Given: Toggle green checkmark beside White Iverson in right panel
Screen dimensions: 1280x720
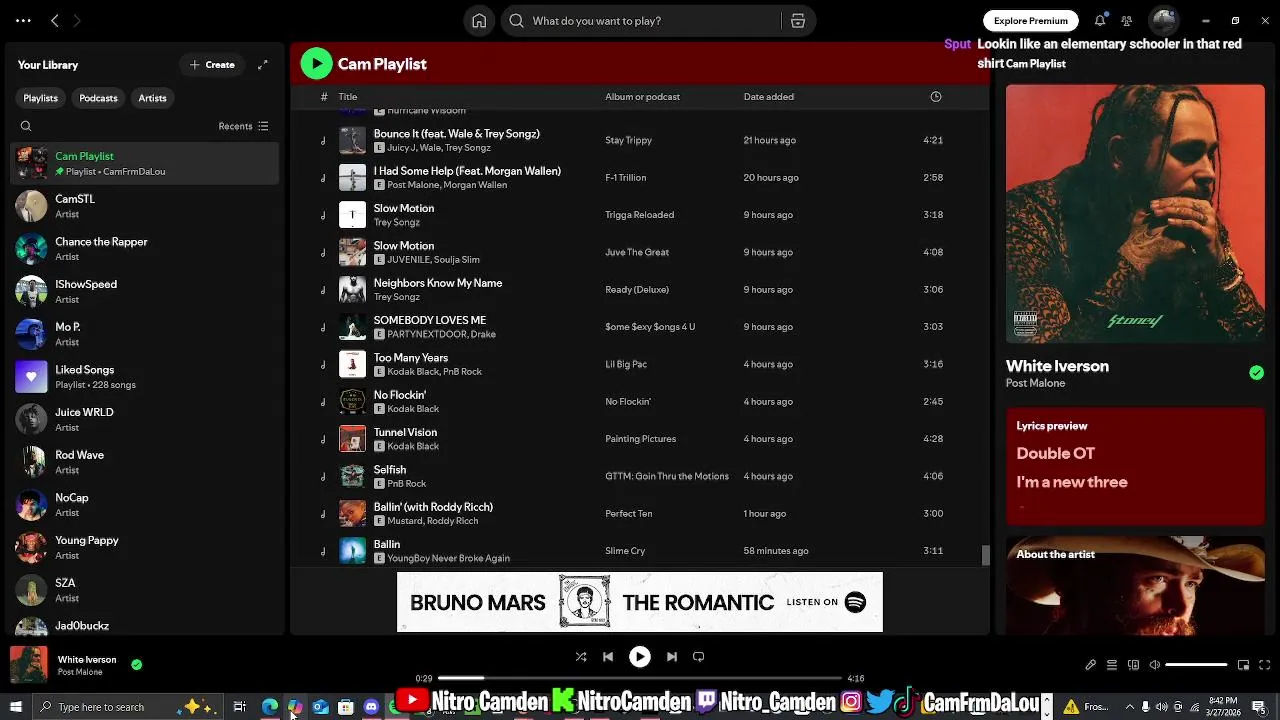Looking at the screenshot, I should (1256, 373).
